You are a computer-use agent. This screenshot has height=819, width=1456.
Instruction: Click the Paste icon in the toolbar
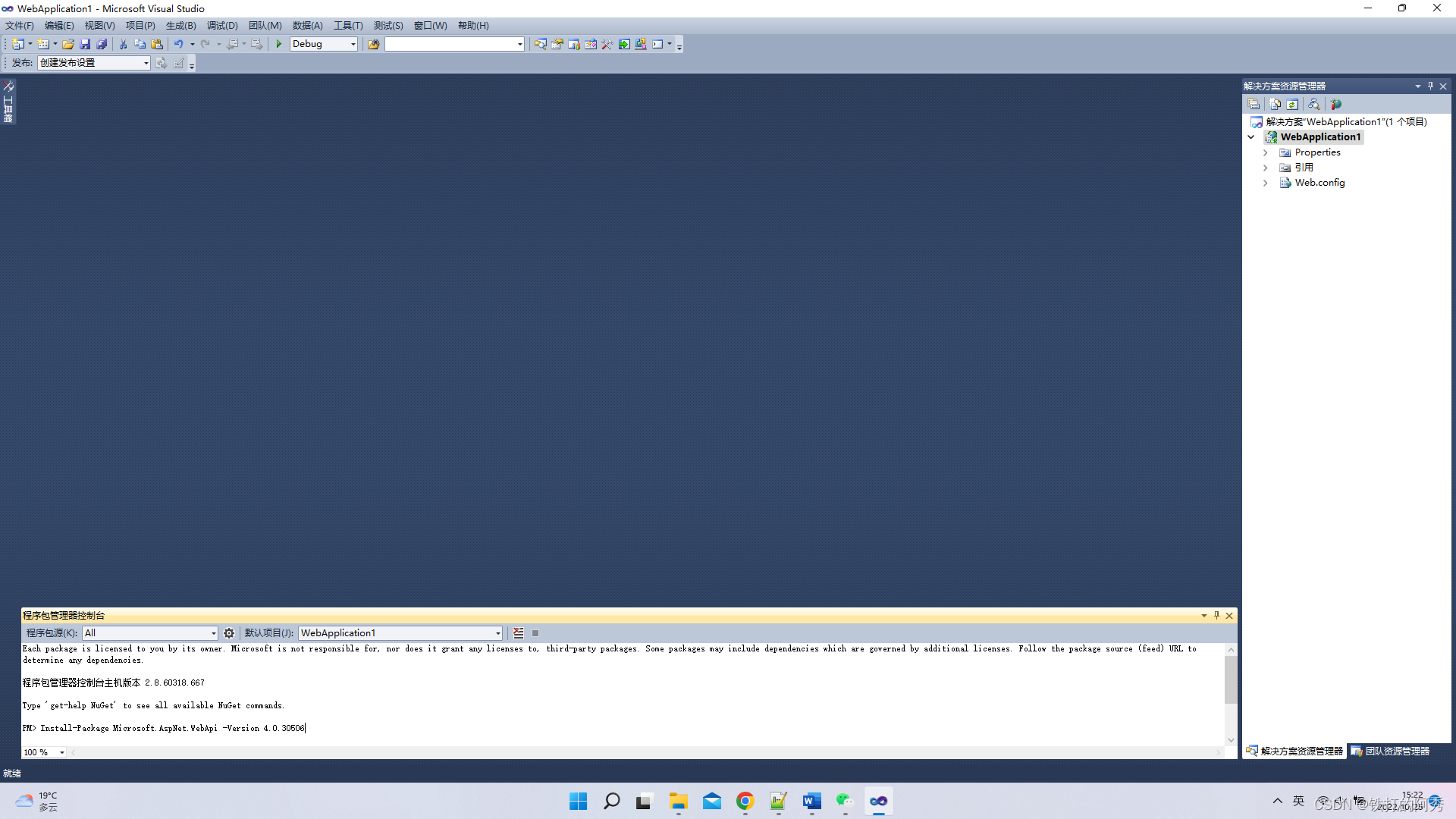click(x=156, y=43)
